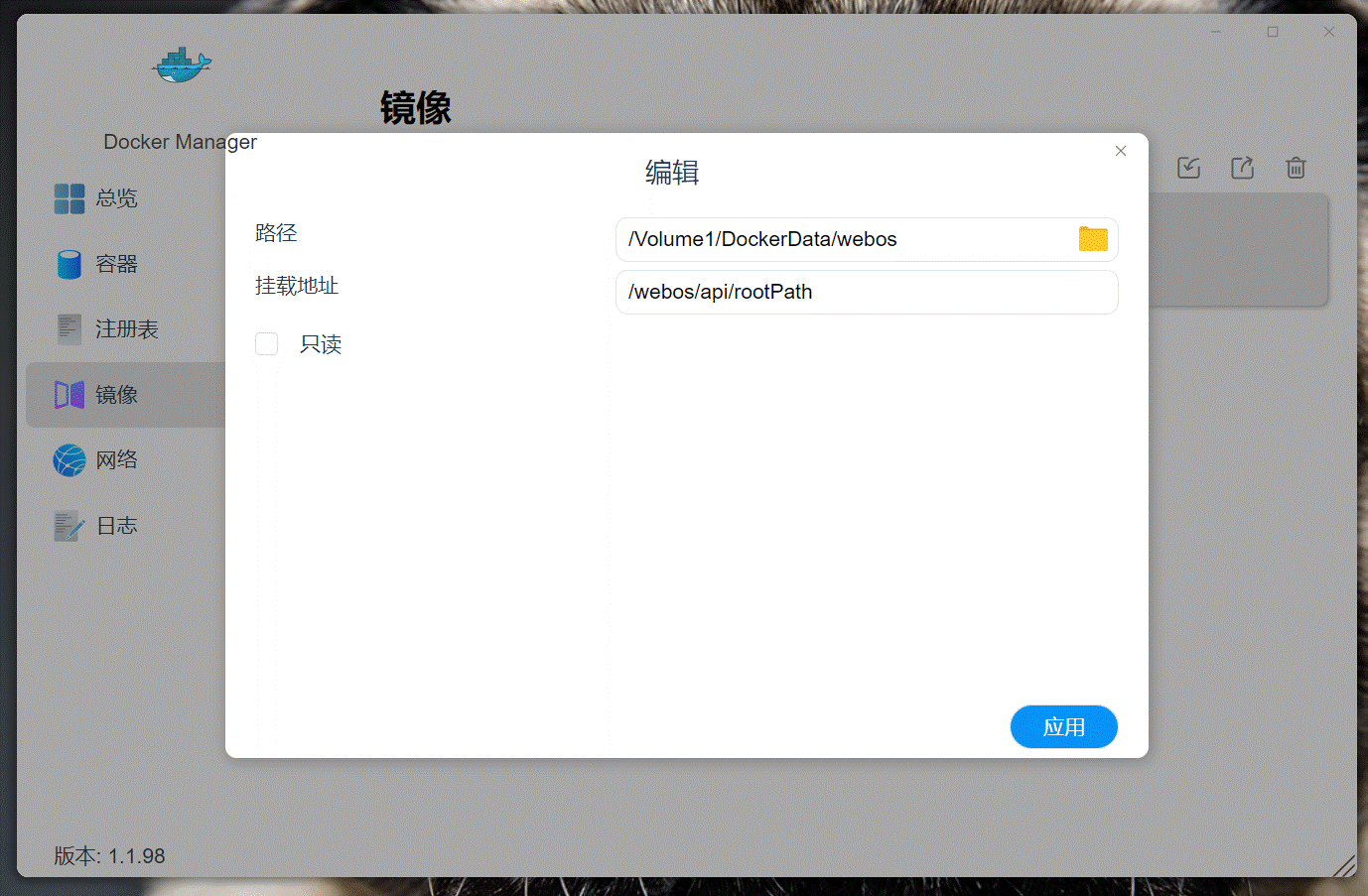Click the 挂载地址 mount address input field

866,292
